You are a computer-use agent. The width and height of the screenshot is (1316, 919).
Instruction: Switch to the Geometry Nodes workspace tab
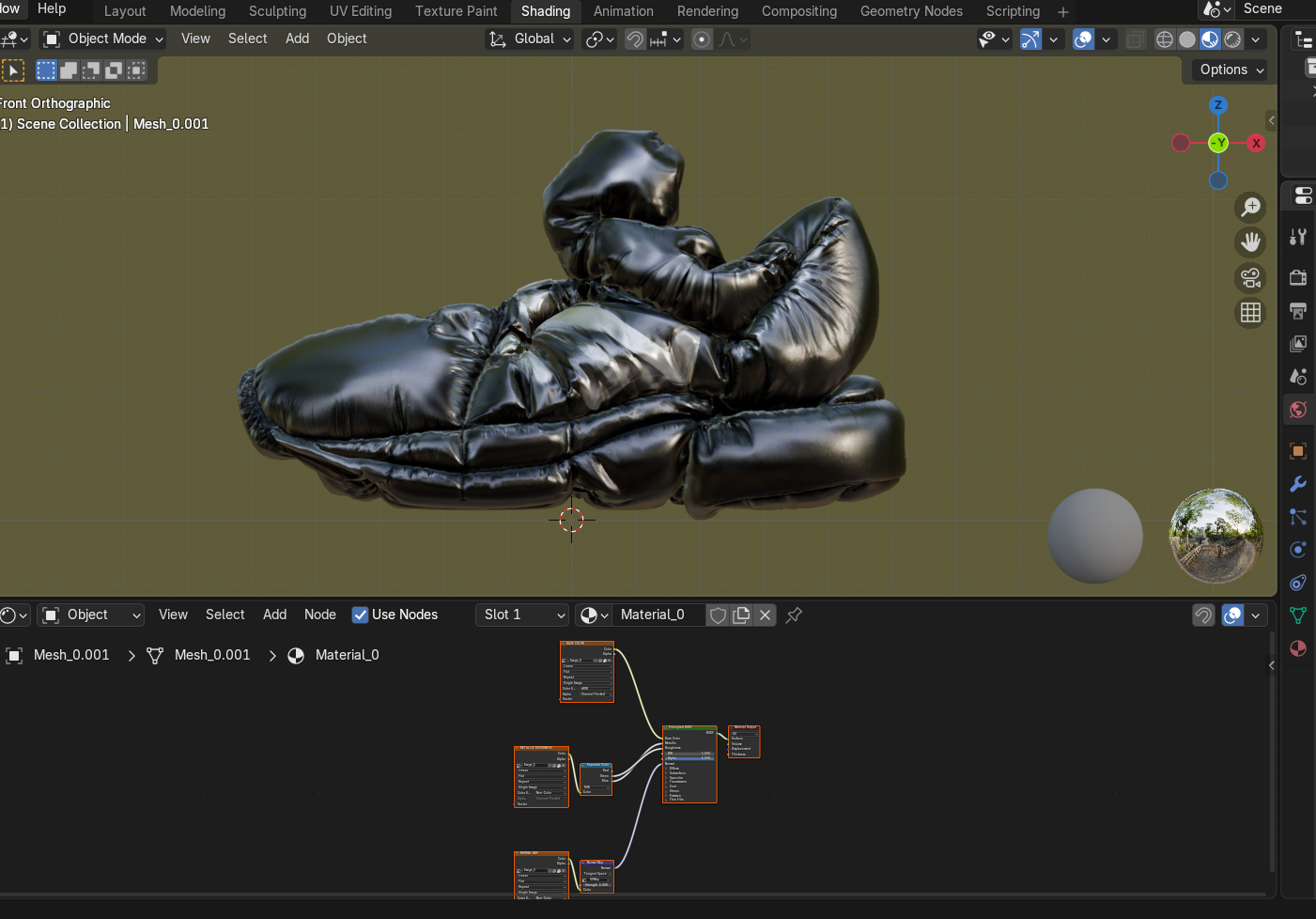click(x=911, y=11)
